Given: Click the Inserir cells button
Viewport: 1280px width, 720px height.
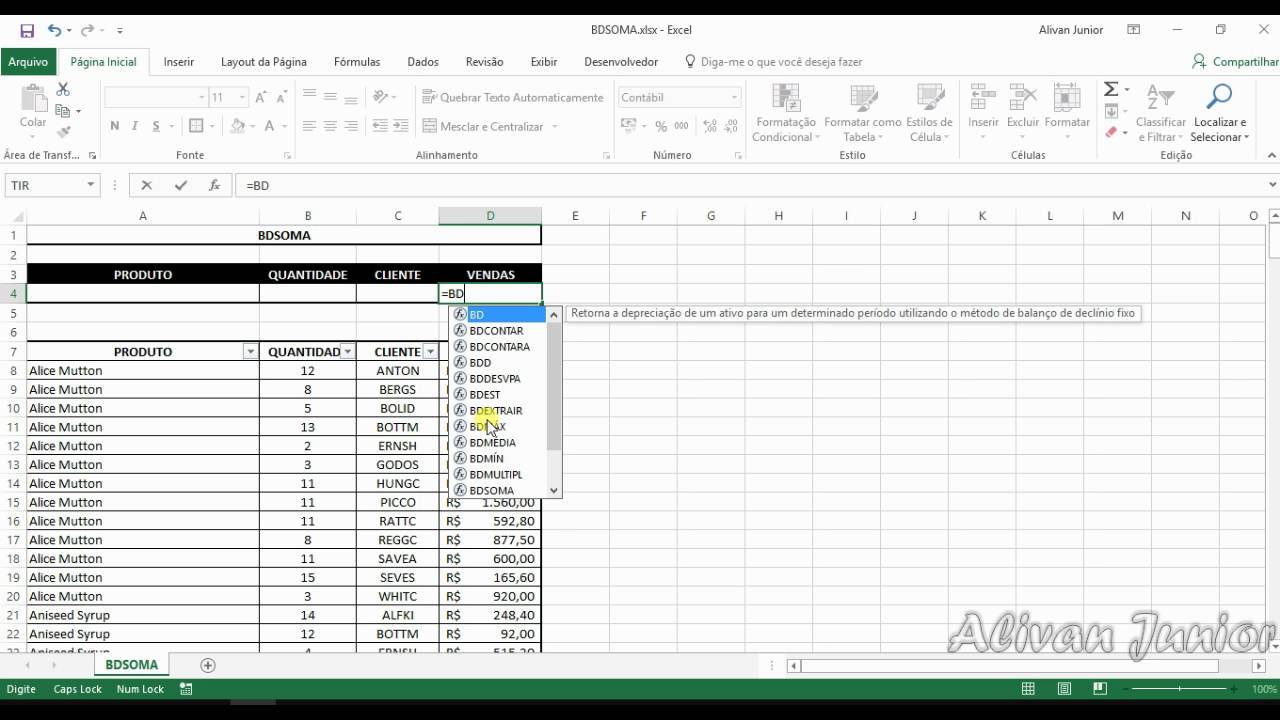Looking at the screenshot, I should pos(983,114).
